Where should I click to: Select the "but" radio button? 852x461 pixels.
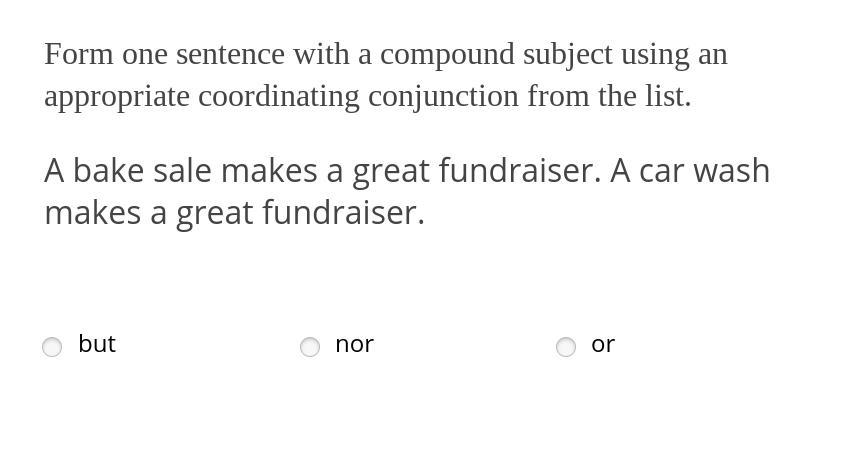click(52, 347)
